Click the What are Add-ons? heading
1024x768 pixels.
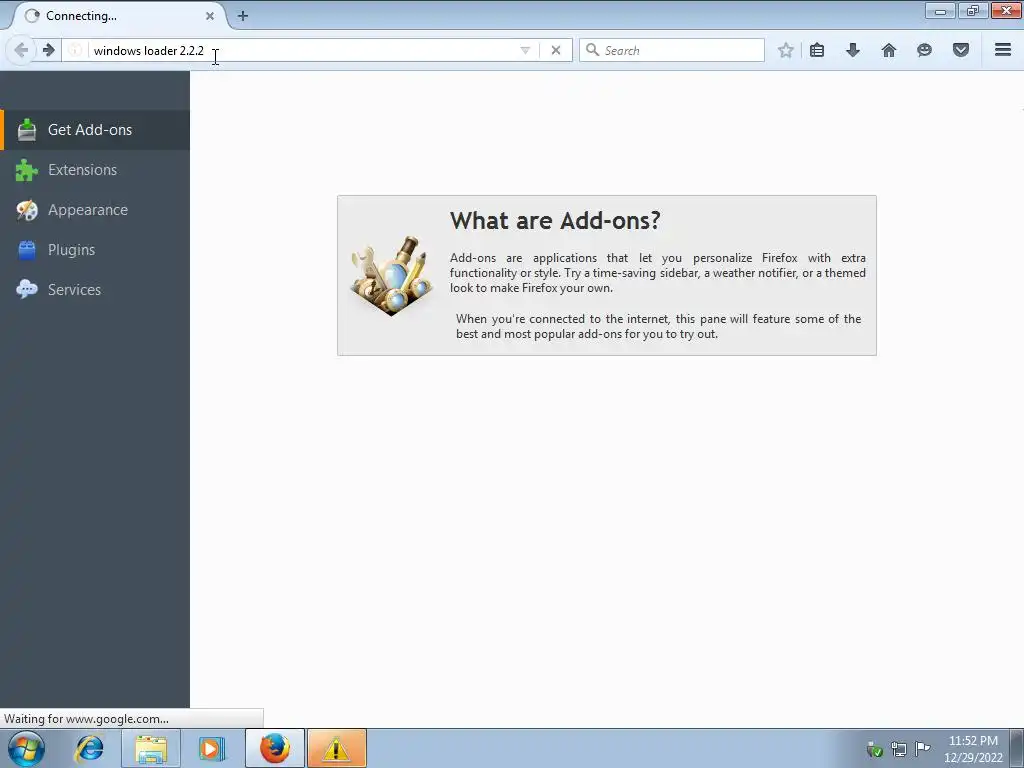point(555,221)
